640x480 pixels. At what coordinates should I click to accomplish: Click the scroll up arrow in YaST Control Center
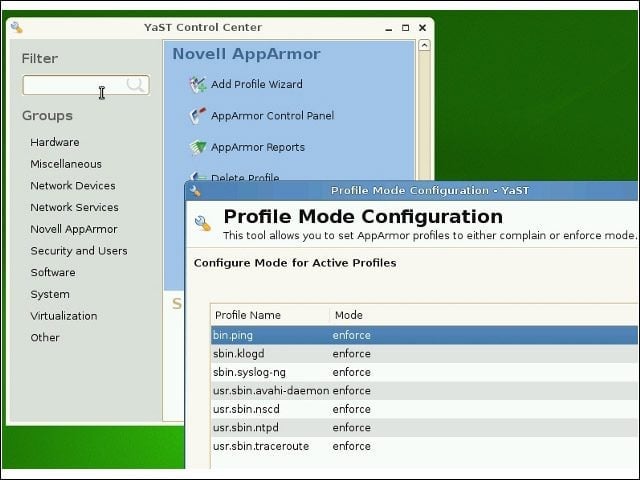click(x=424, y=45)
